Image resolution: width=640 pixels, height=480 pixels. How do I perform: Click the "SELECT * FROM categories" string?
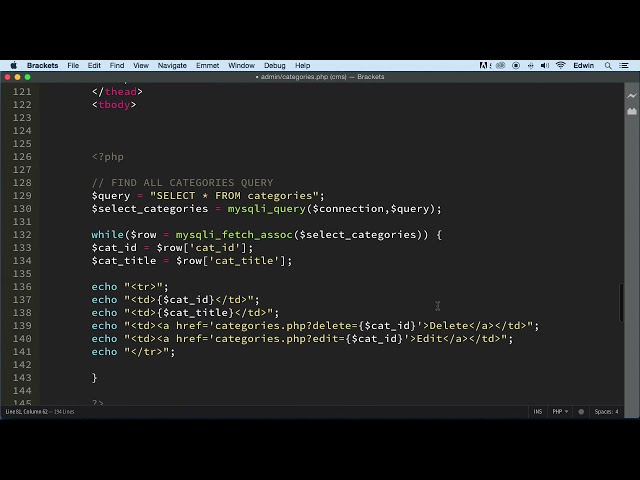click(x=234, y=196)
